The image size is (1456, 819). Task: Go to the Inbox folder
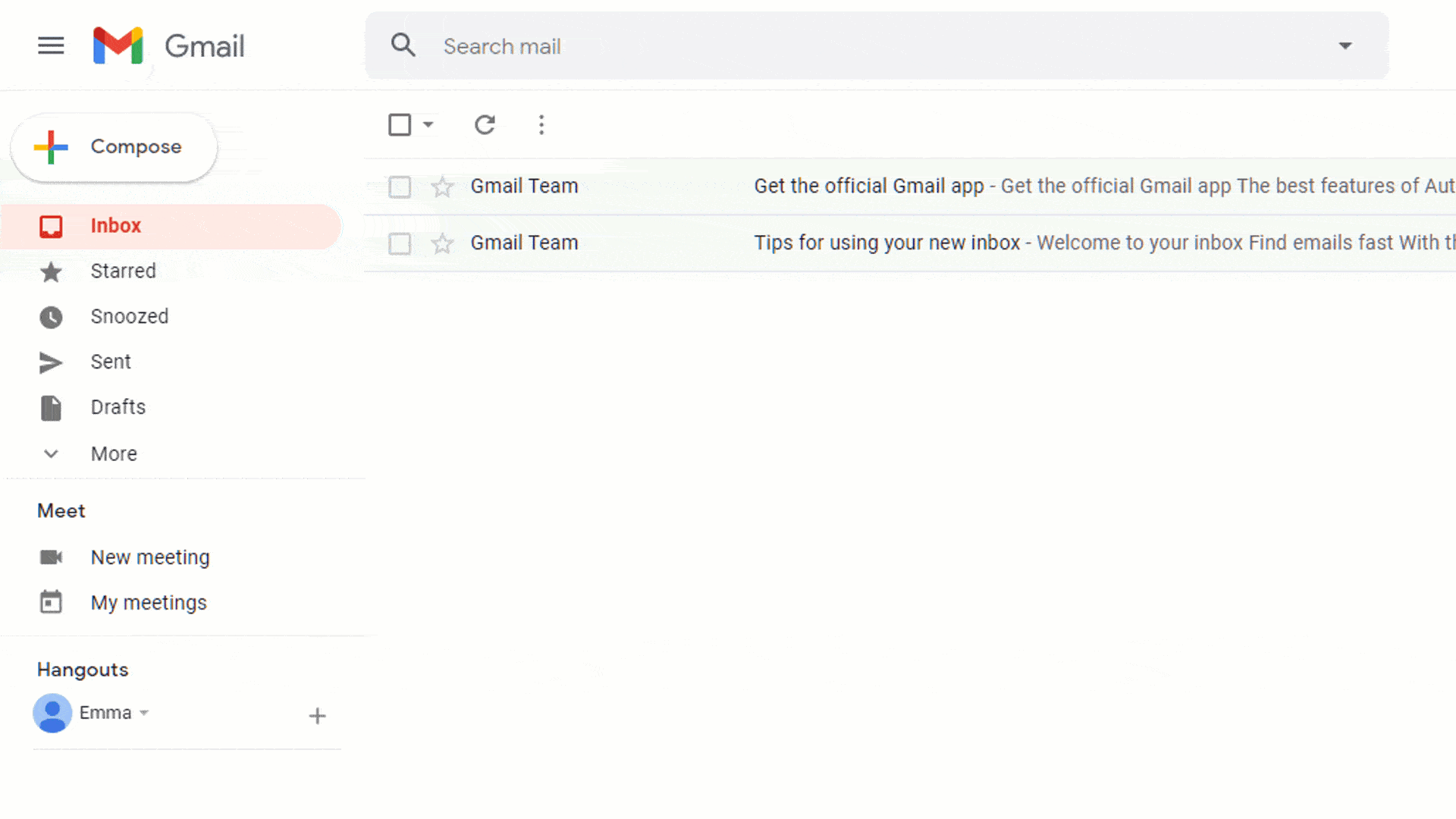pos(171,226)
